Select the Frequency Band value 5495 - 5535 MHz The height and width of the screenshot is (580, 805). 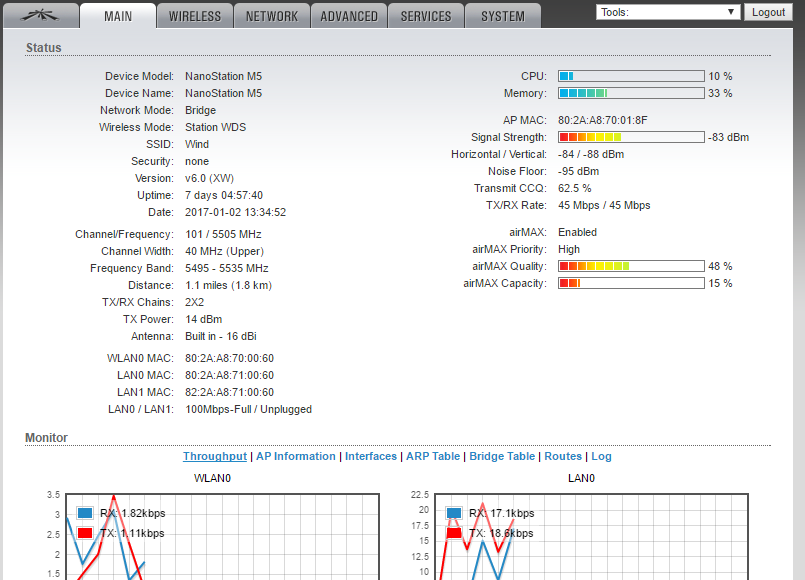click(227, 268)
